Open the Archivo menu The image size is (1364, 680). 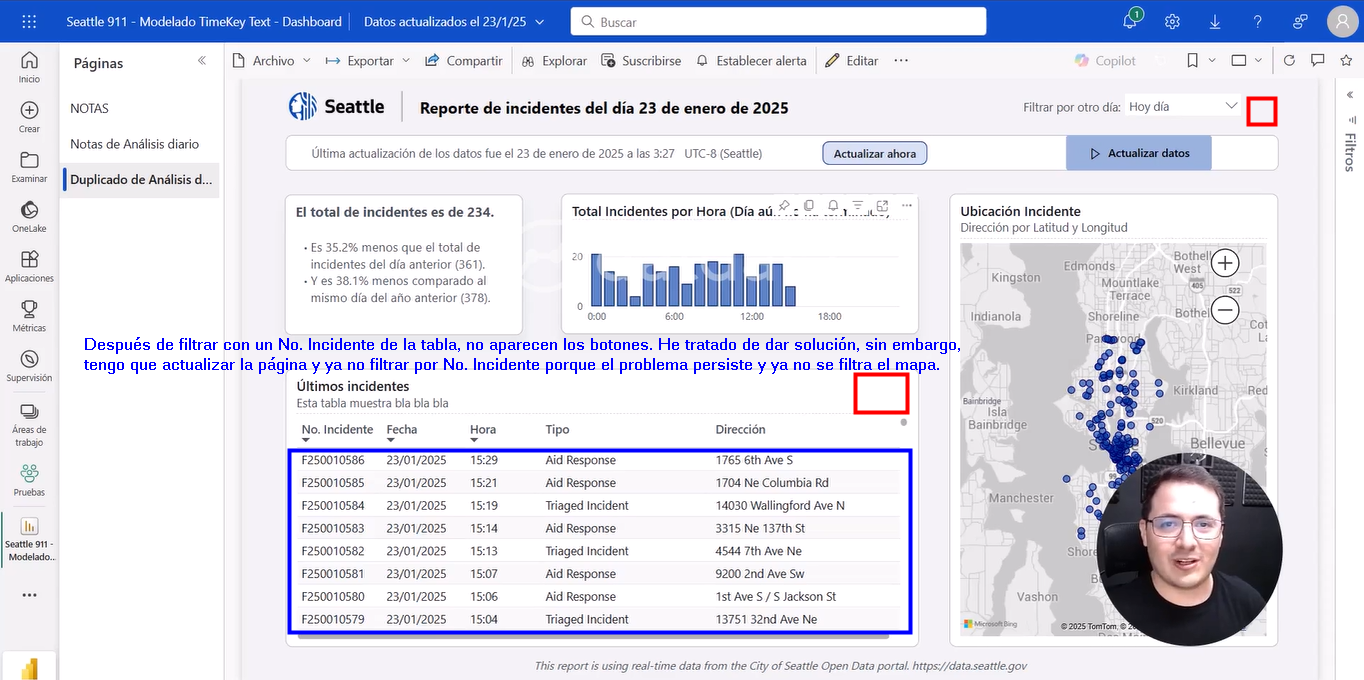coord(272,61)
